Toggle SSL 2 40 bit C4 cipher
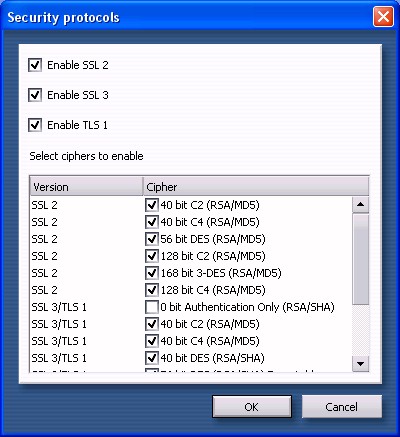The width and height of the screenshot is (400, 437). 152,222
